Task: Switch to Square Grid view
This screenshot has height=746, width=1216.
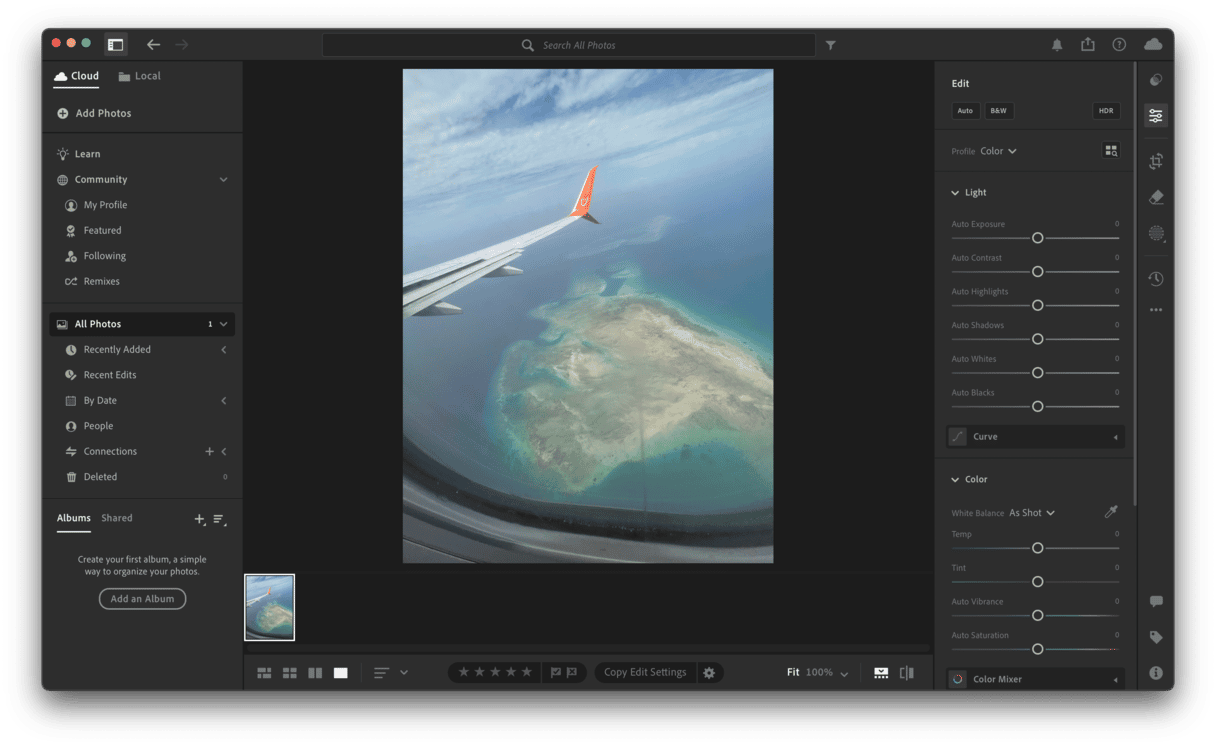Action: [289, 673]
